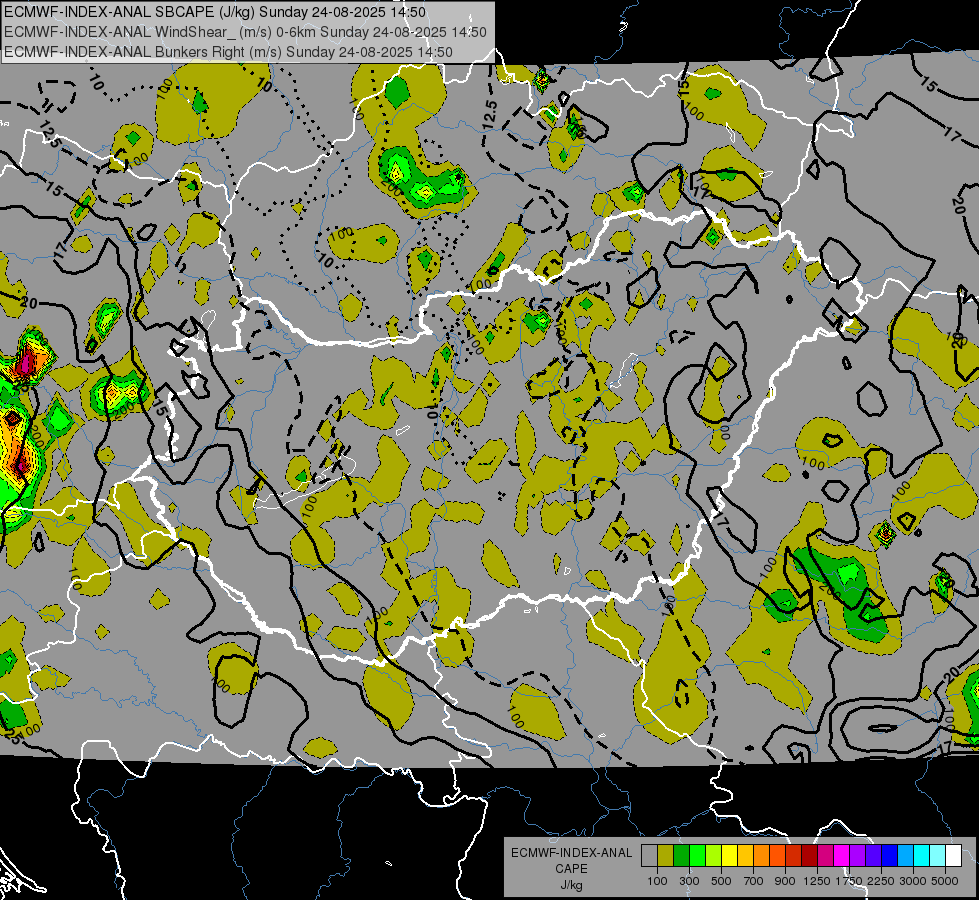Click the J/kg unit label in the legend
Viewport: 979px width, 900px height.
(571, 885)
